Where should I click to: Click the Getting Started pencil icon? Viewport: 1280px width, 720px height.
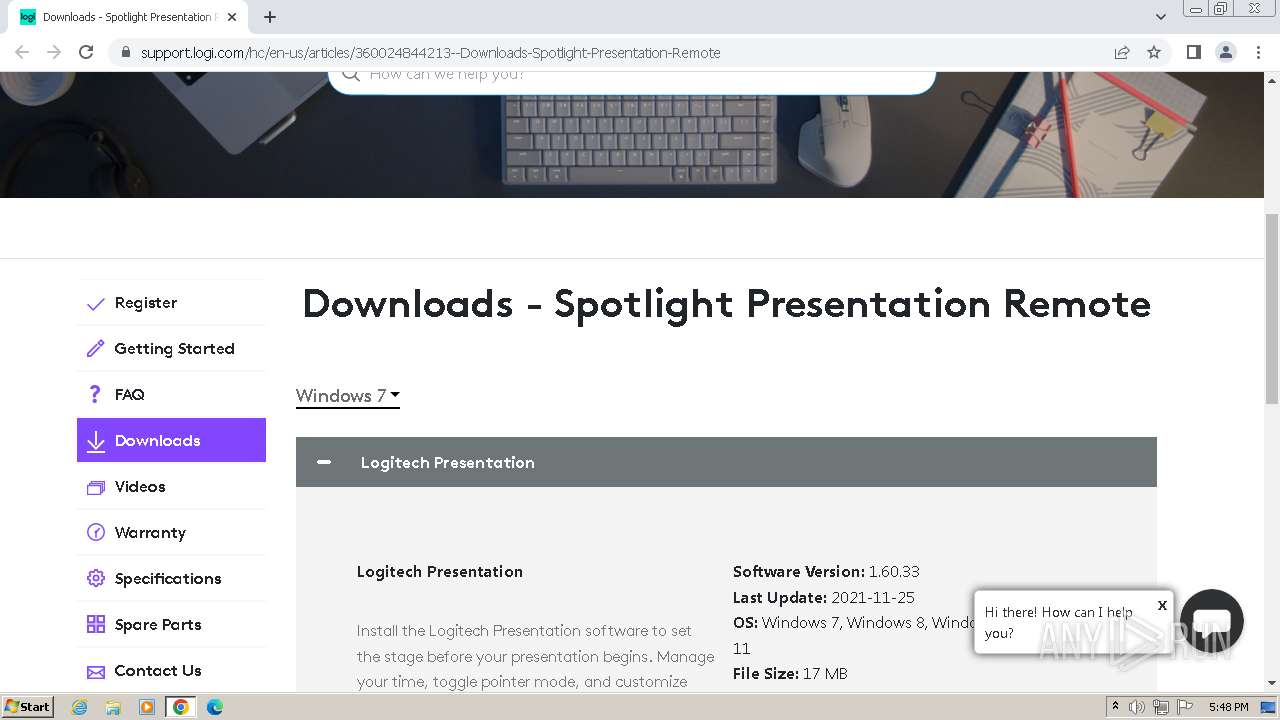[x=96, y=349]
